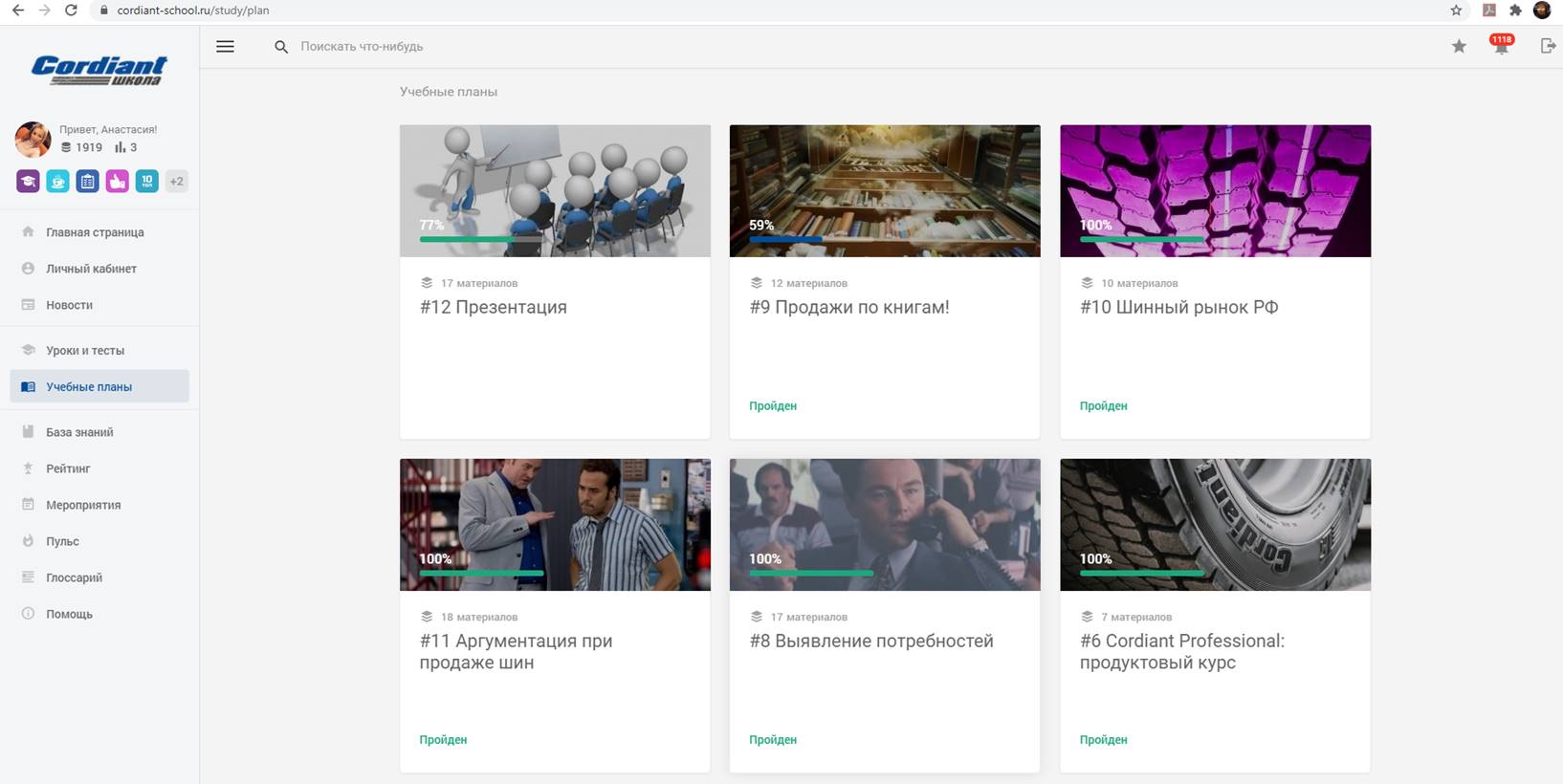The image size is (1563, 784).
Task: Click the search field Поискать что-нибудь
Action: point(362,47)
